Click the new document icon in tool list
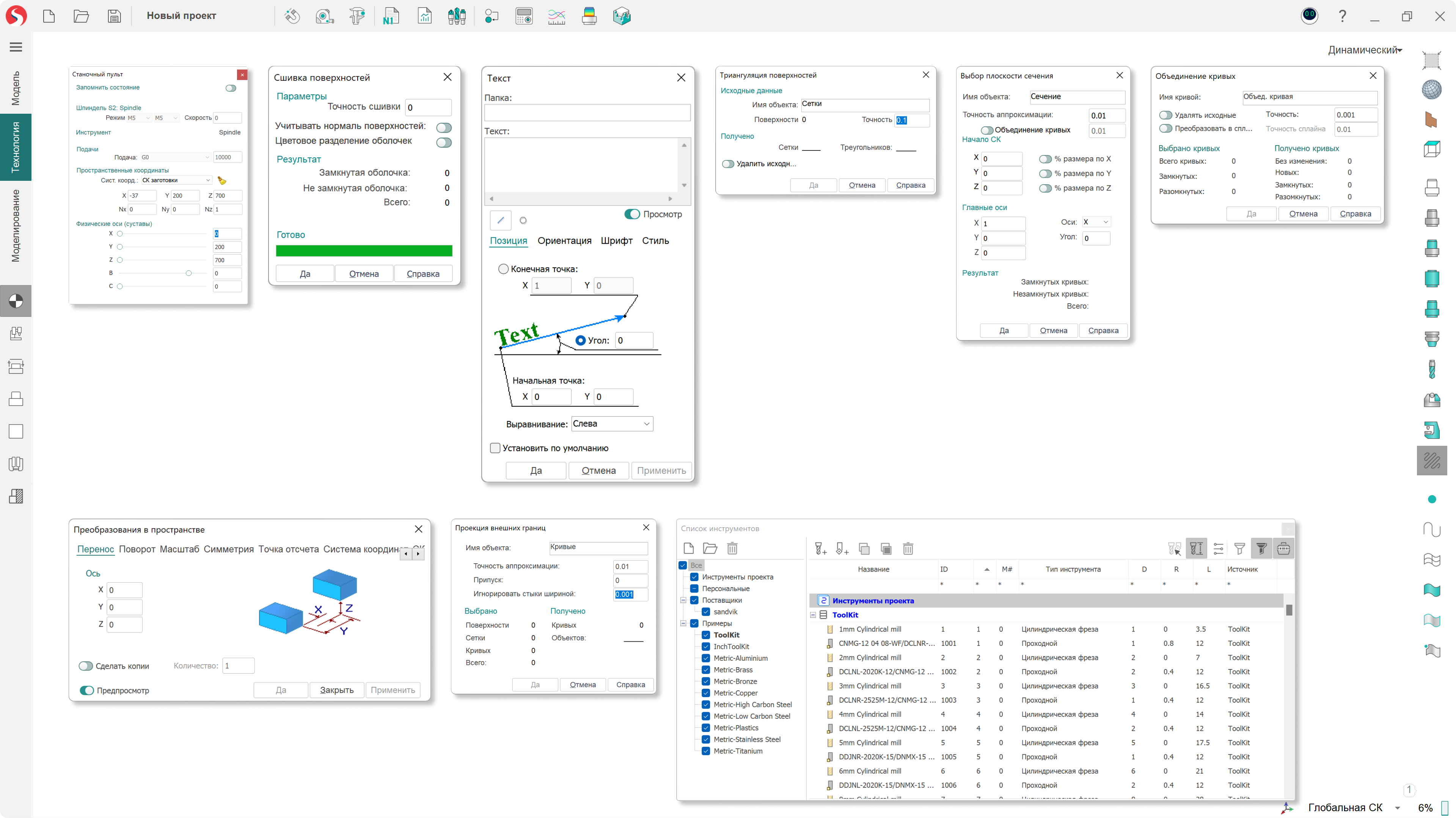 tap(688, 548)
